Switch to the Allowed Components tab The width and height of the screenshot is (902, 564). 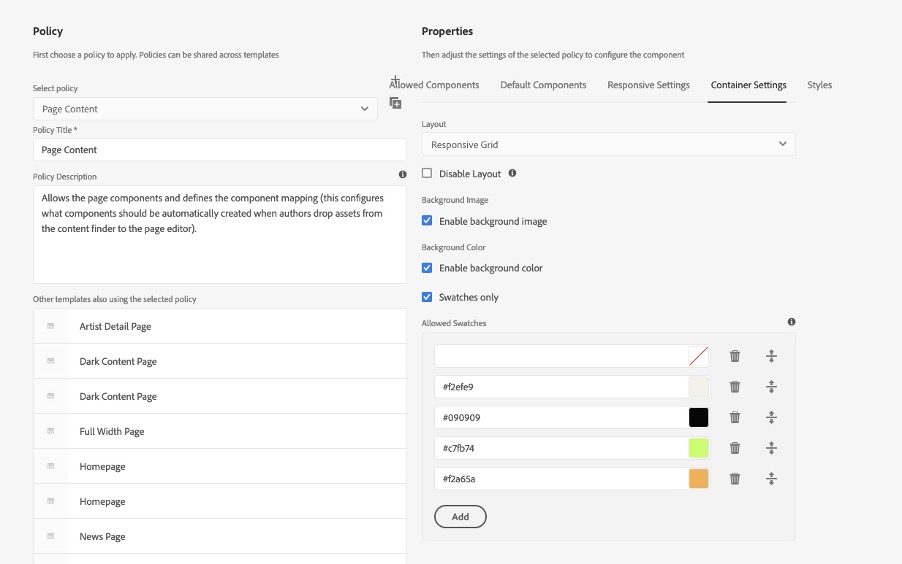pos(434,85)
